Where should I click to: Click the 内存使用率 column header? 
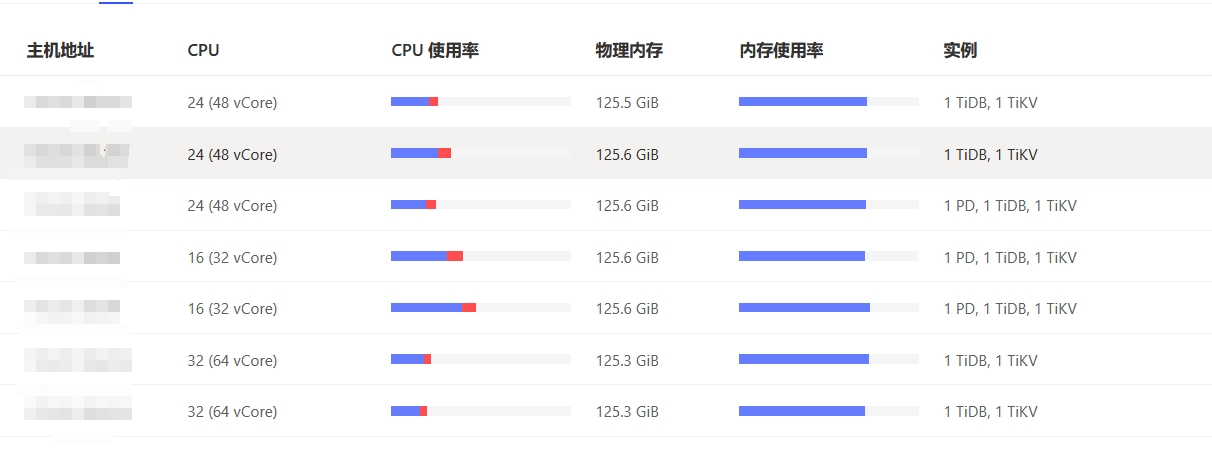781,50
